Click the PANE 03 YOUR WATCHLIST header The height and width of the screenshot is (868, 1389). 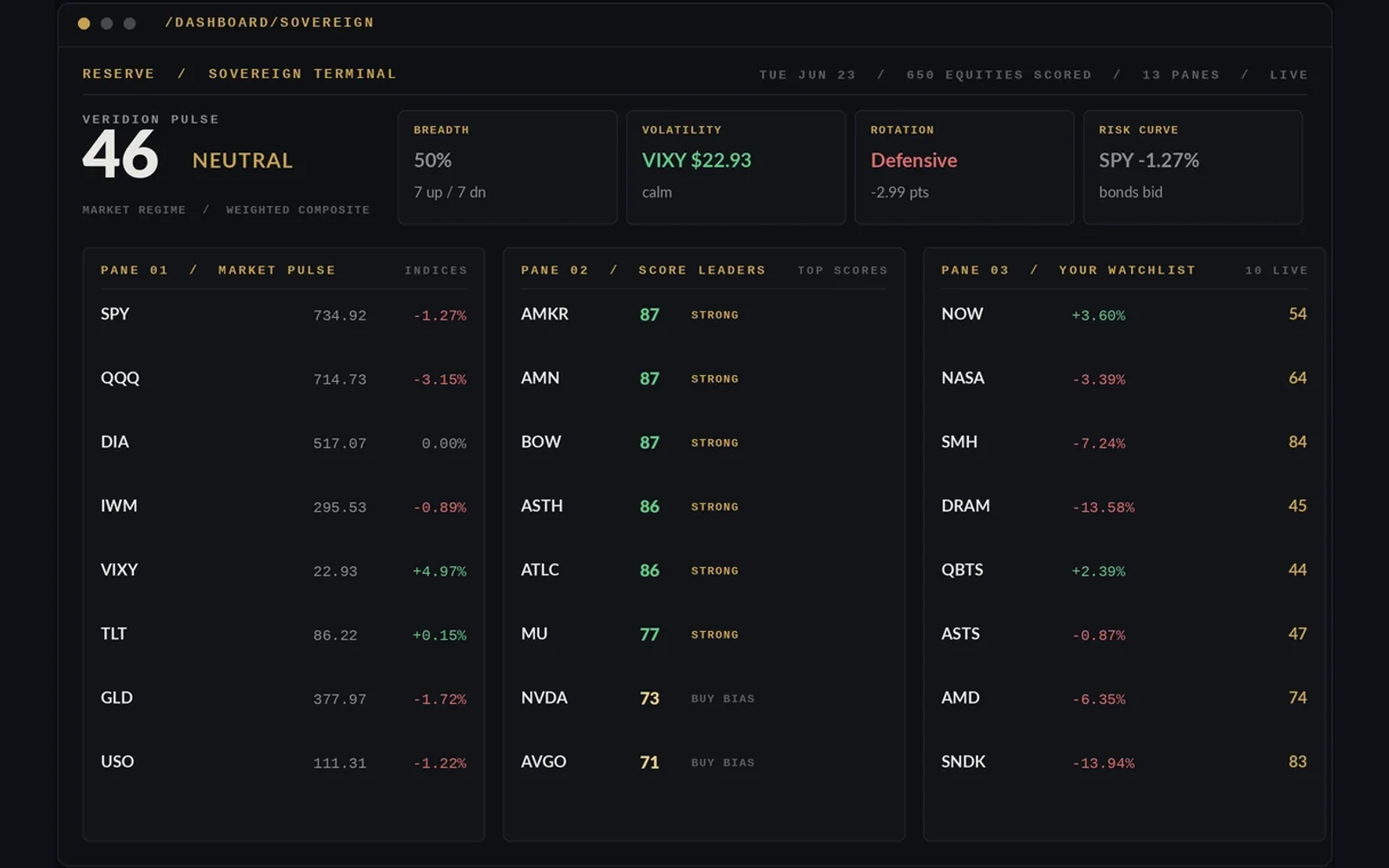1069,270
